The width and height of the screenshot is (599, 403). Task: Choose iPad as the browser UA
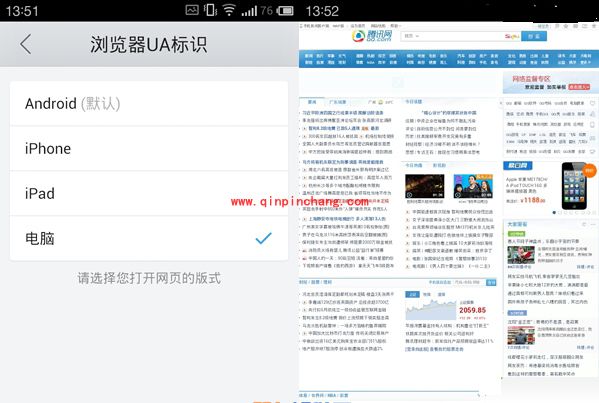(149, 194)
